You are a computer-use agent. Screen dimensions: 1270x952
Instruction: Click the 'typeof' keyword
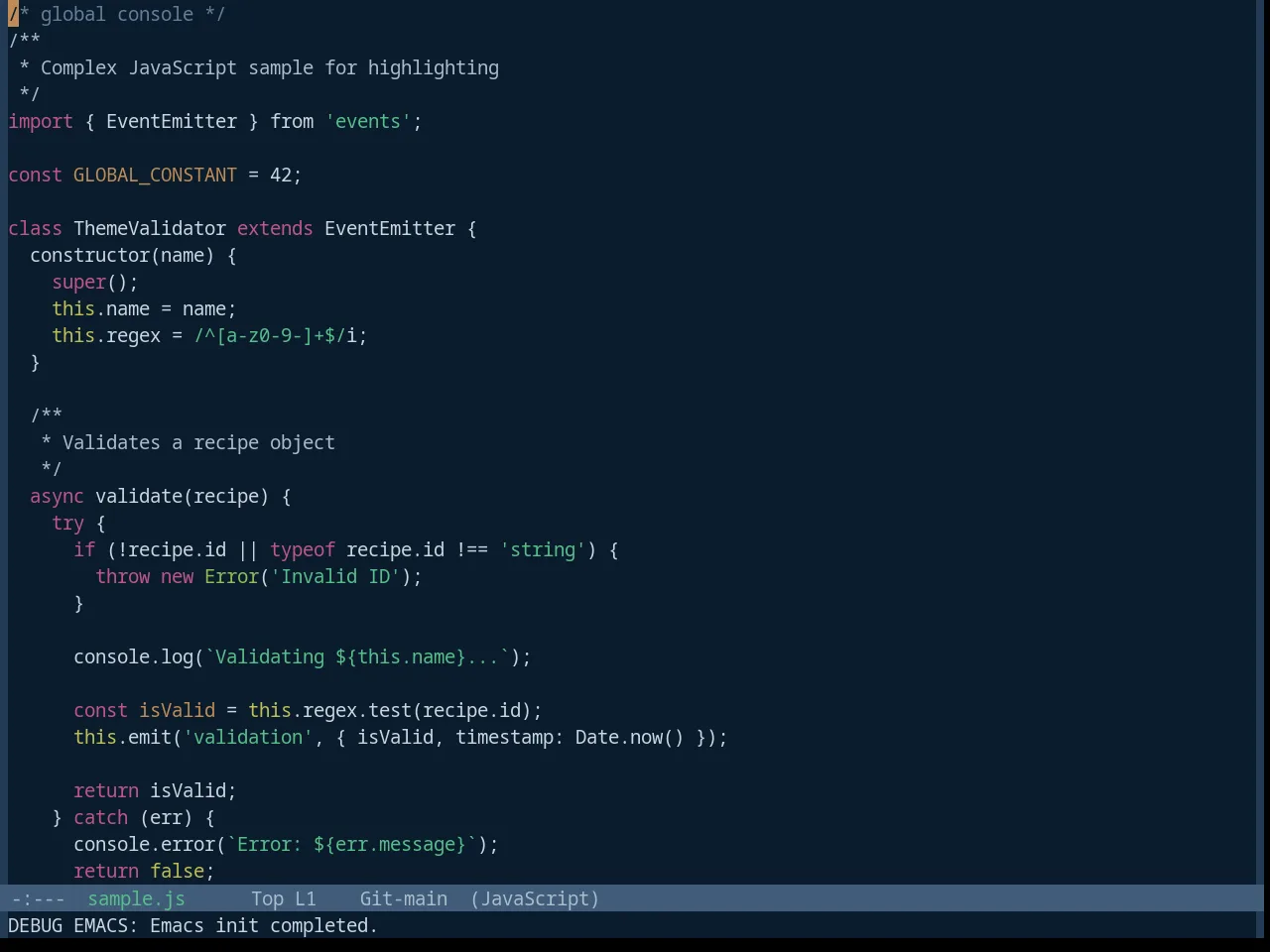point(303,549)
